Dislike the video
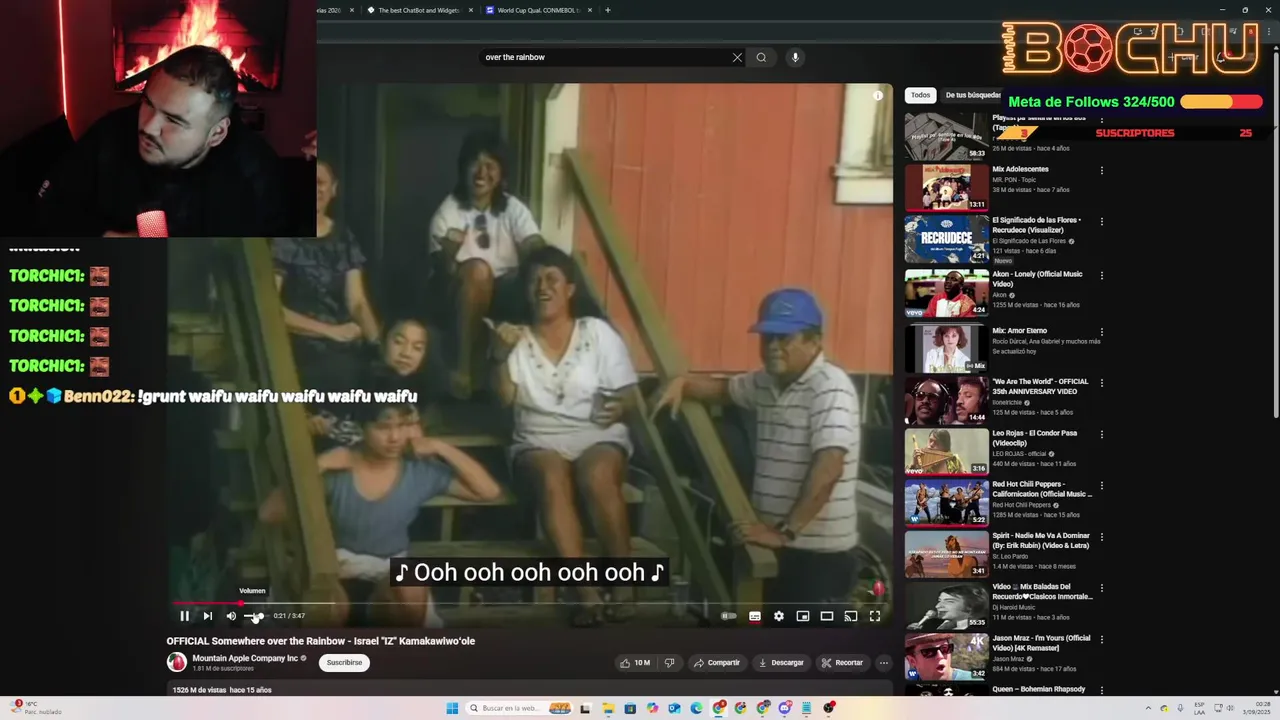 (x=670, y=662)
